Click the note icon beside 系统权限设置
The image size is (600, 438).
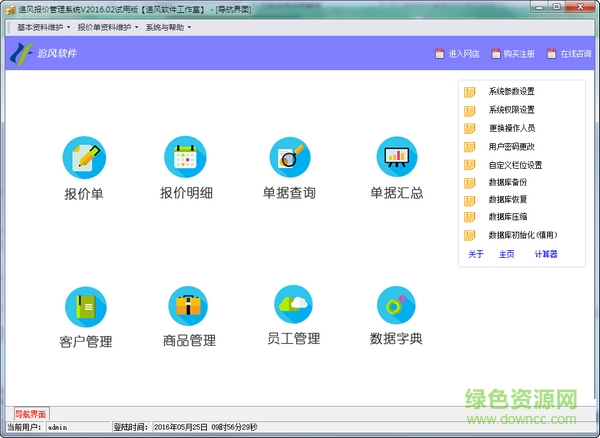(470, 111)
